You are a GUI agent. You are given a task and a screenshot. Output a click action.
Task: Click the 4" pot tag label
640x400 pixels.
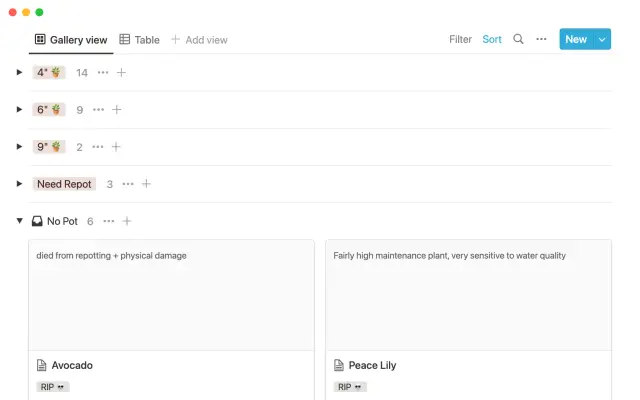tap(49, 73)
